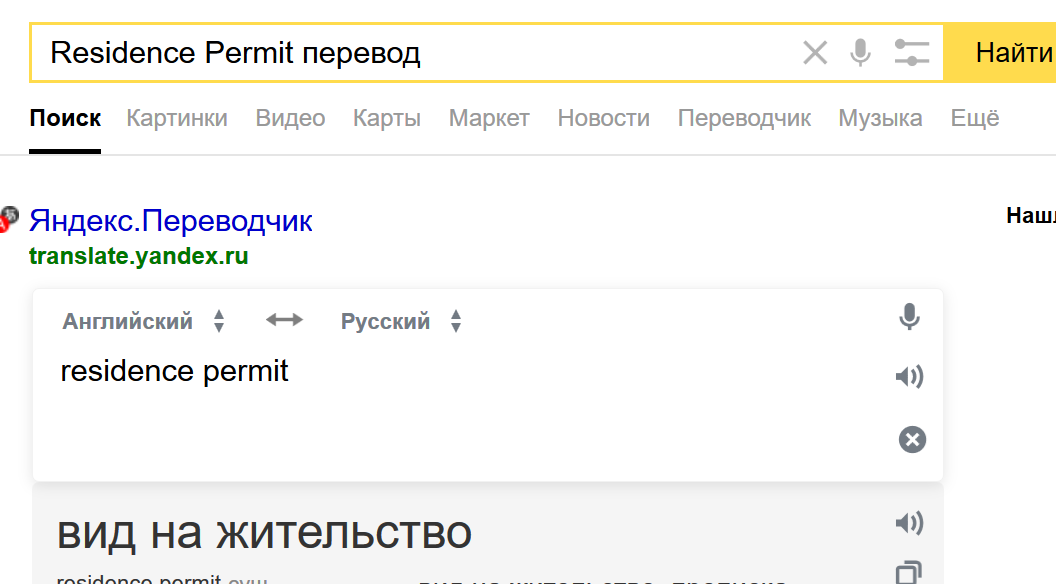Follow the translate.yandex.ru URL link
The width and height of the screenshot is (1056, 584).
138,256
